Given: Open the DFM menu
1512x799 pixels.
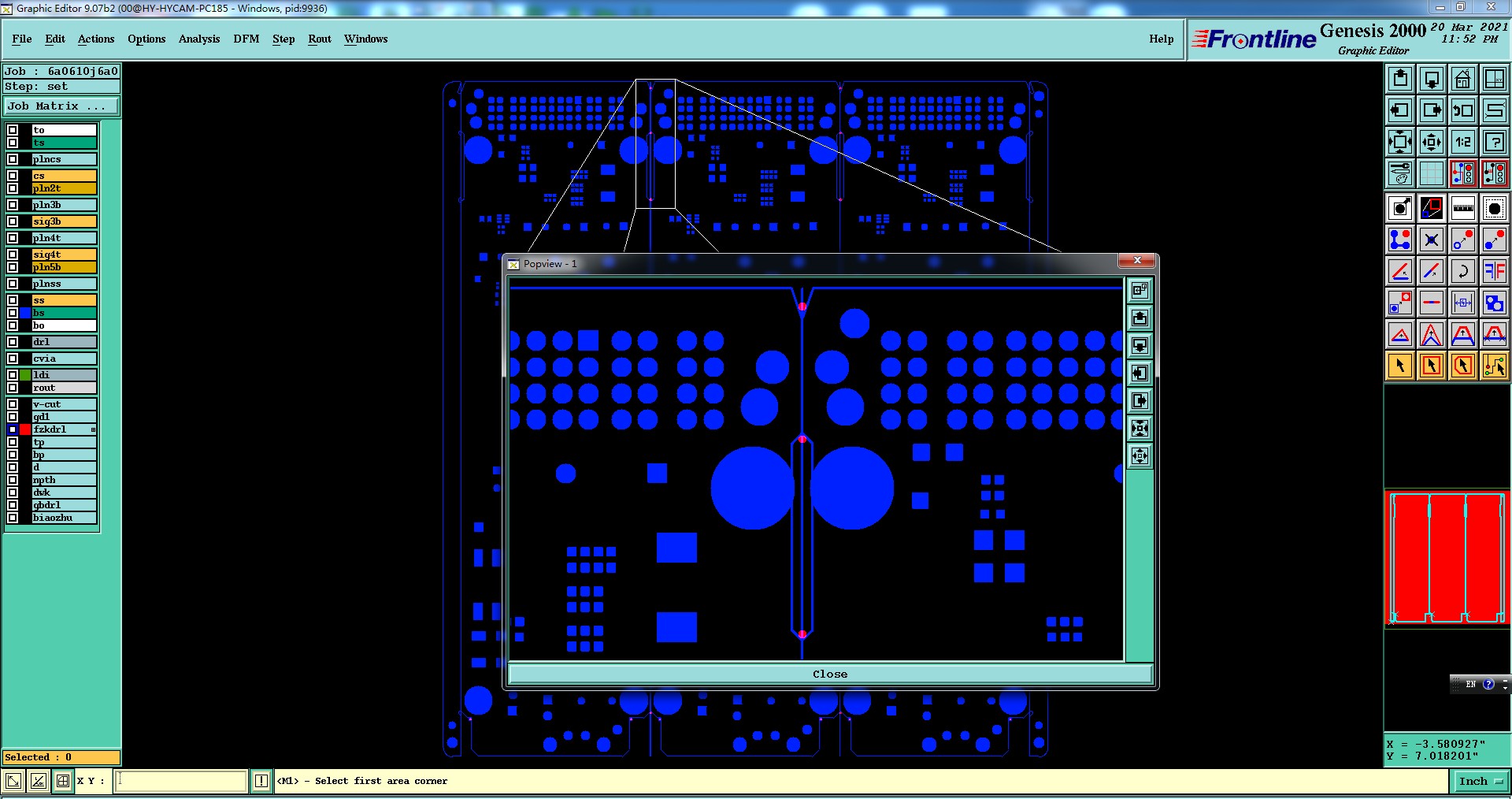Looking at the screenshot, I should 246,39.
